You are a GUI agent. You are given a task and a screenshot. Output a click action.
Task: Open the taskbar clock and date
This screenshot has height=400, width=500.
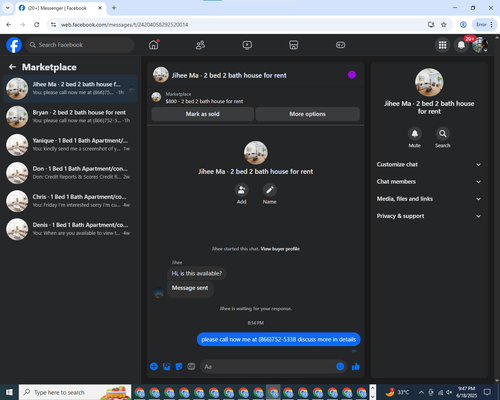[466, 392]
